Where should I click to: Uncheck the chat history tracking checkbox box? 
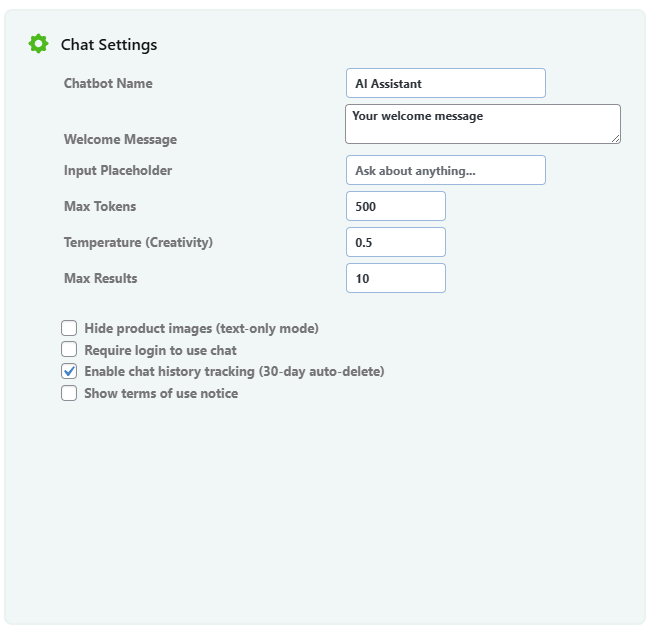[x=69, y=372]
